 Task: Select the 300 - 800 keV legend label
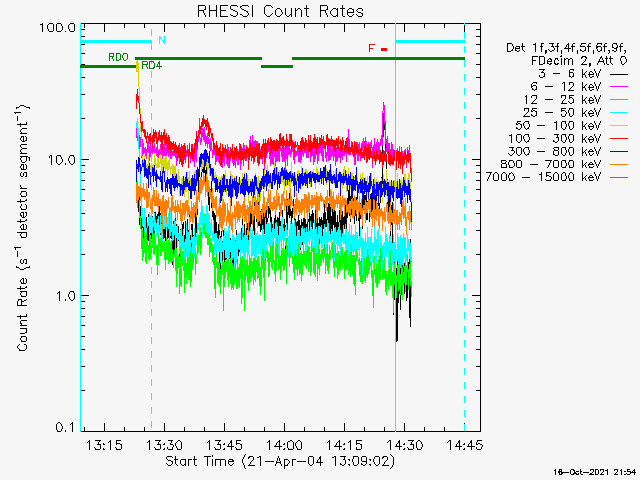coord(555,151)
